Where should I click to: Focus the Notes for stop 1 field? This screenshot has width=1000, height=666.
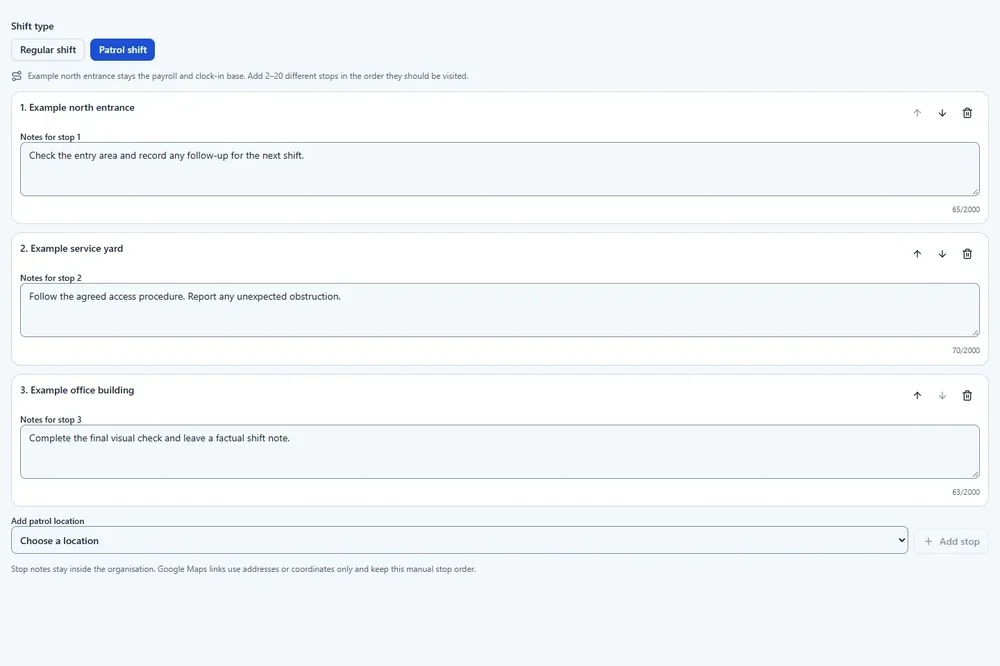499,169
